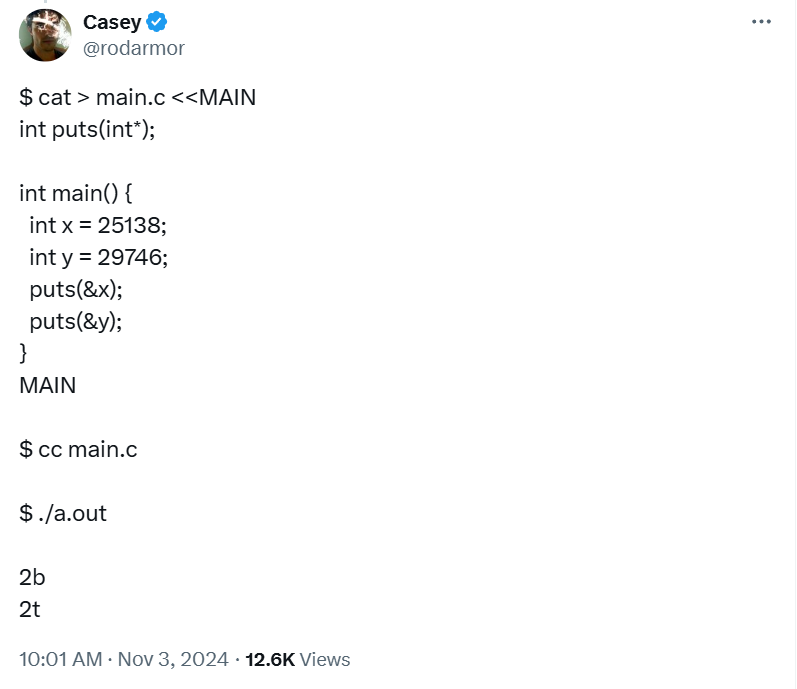Click the Nov 3, 2024 date
Viewport: 797px width, 689px height.
pos(174,659)
